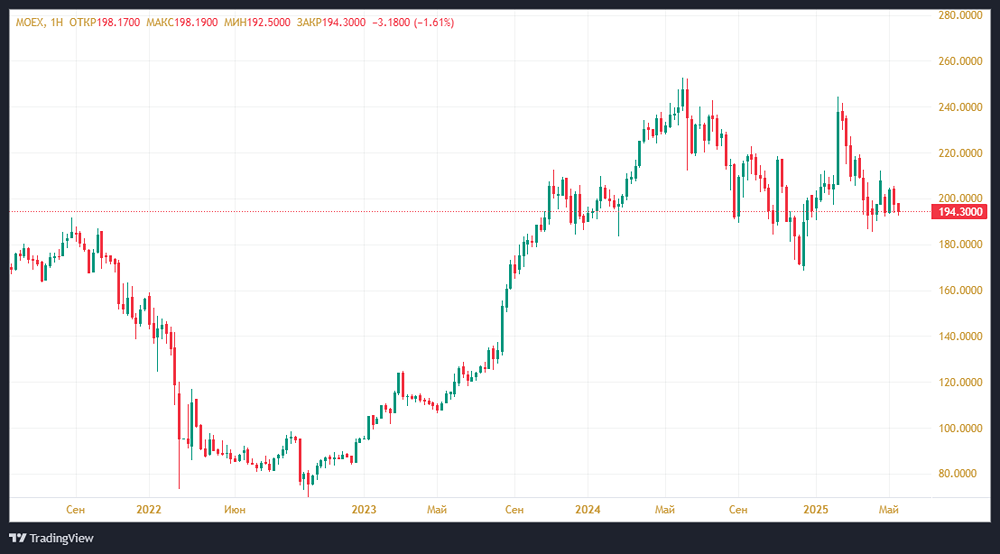
Task: Click the 240.0000 price scale label
Action: (958, 107)
